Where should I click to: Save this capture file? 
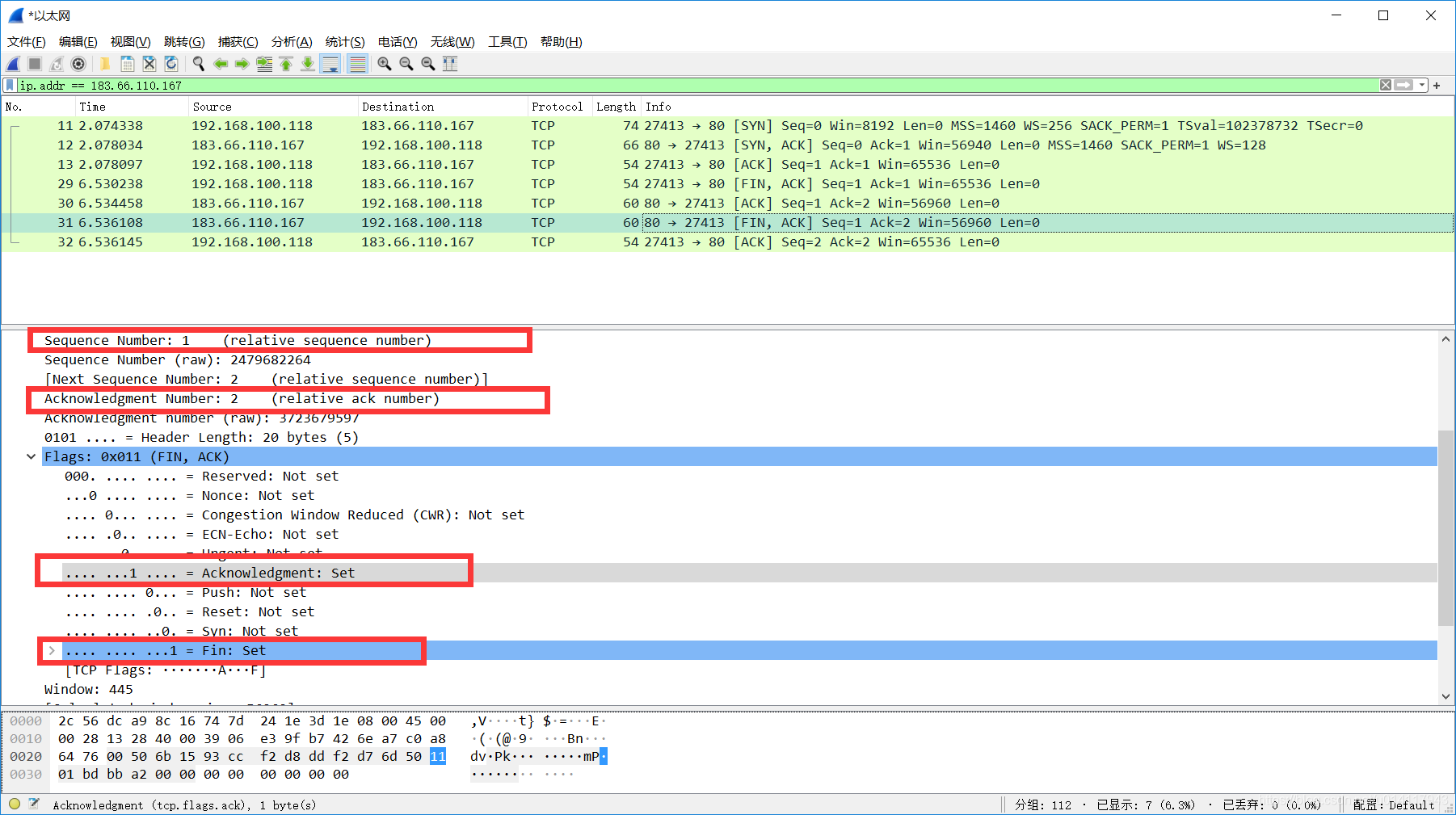tap(127, 64)
